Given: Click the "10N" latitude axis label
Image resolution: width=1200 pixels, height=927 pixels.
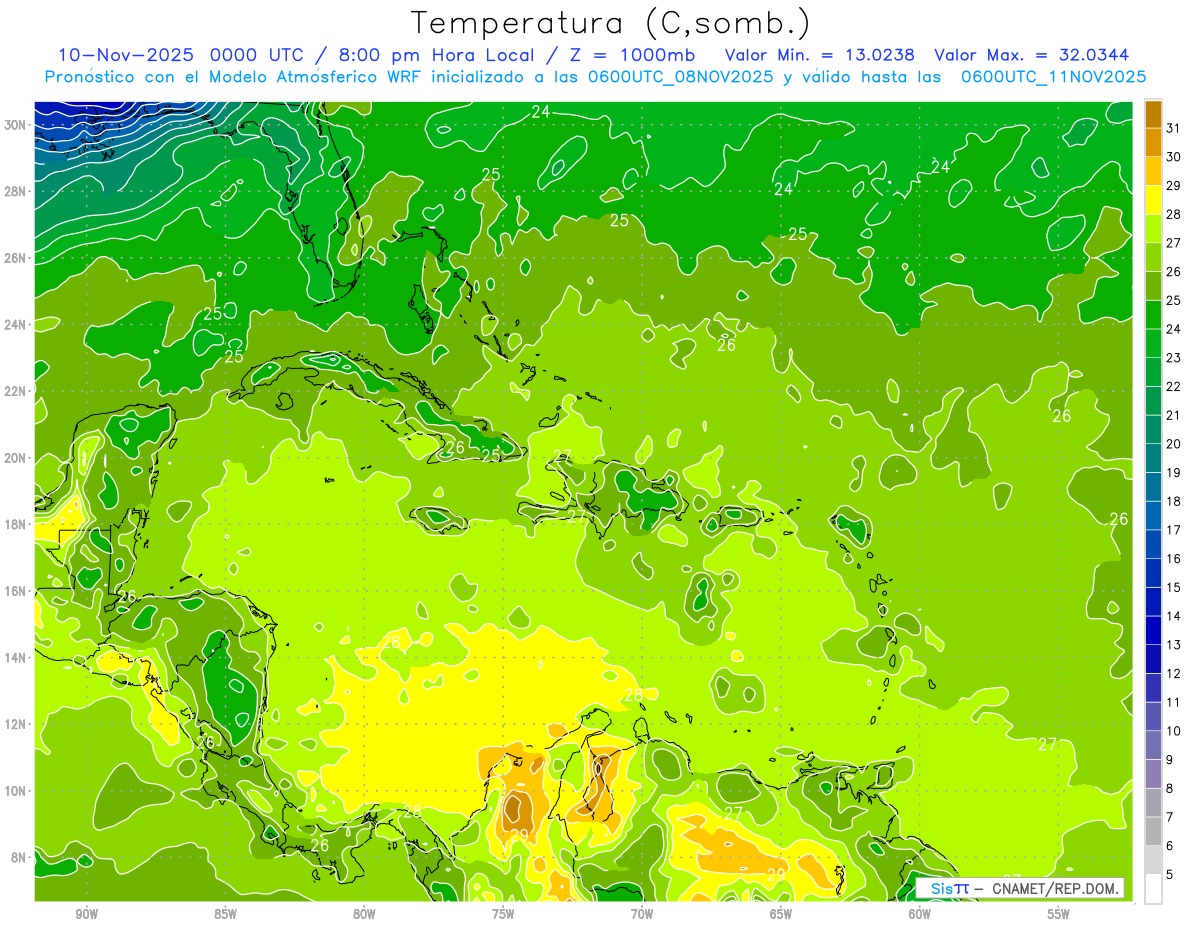Looking at the screenshot, I should pos(17,790).
